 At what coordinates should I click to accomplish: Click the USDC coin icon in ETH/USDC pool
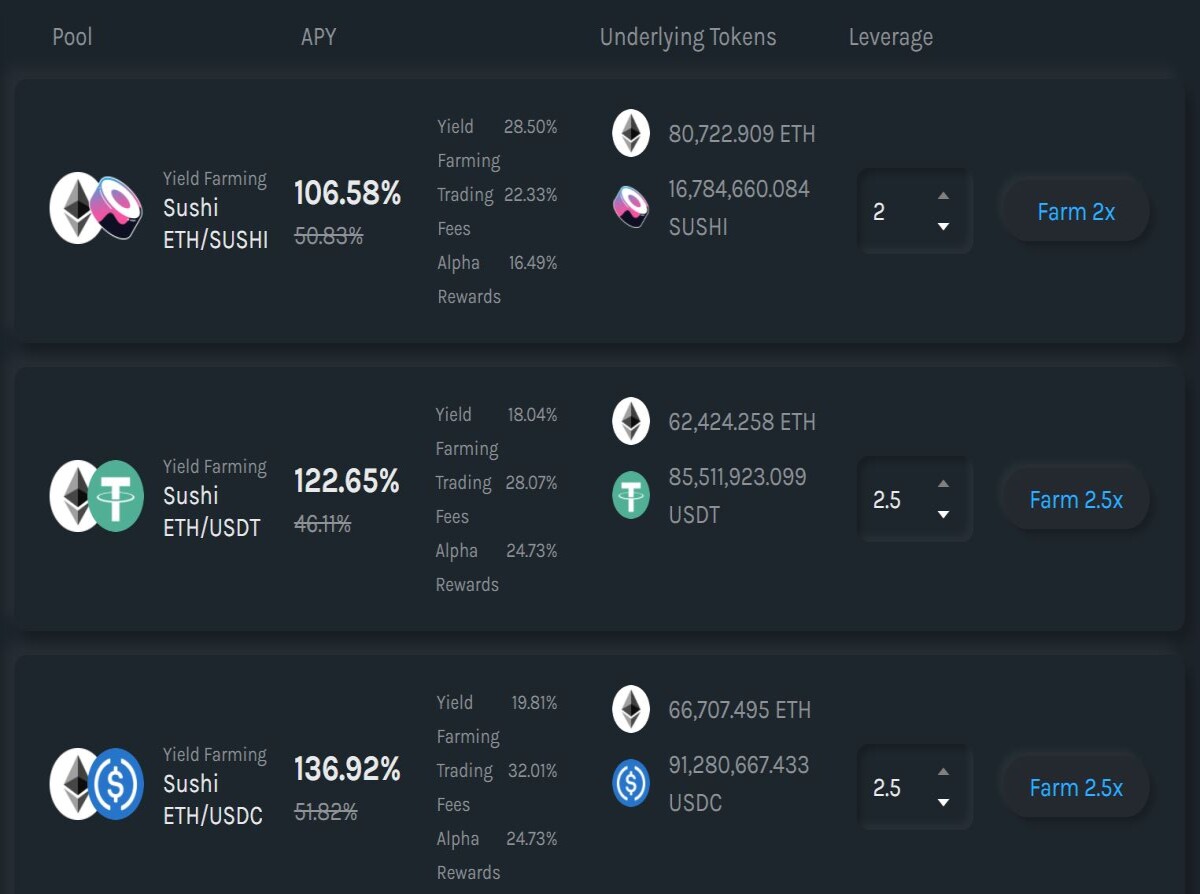pyautogui.click(x=116, y=784)
